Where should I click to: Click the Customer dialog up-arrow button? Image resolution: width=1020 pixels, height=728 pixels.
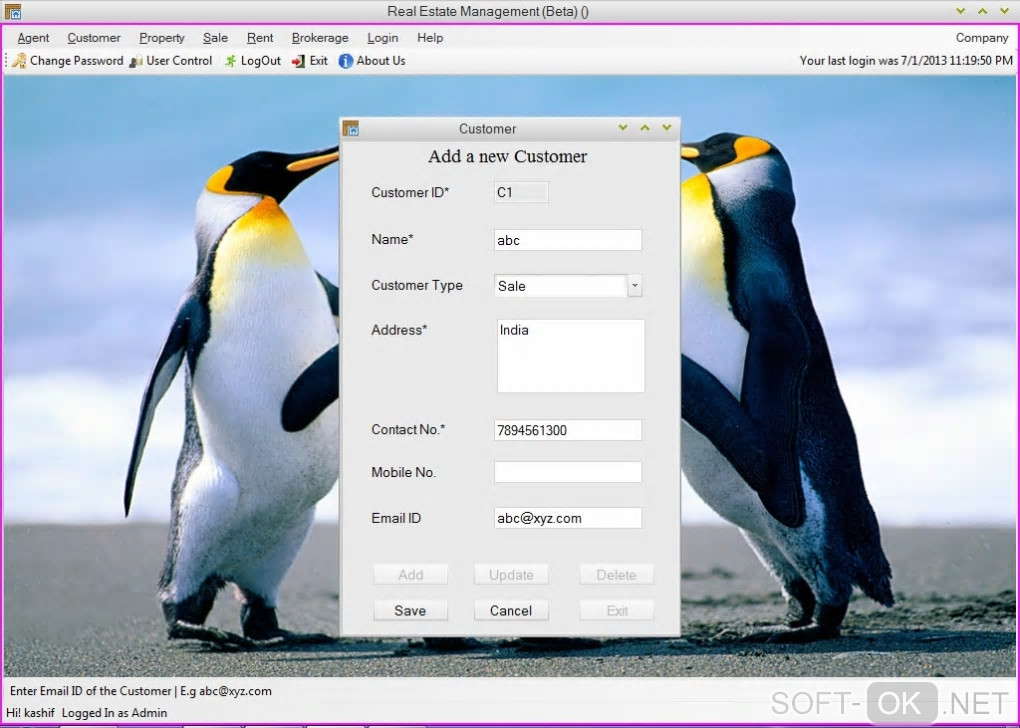tap(645, 128)
